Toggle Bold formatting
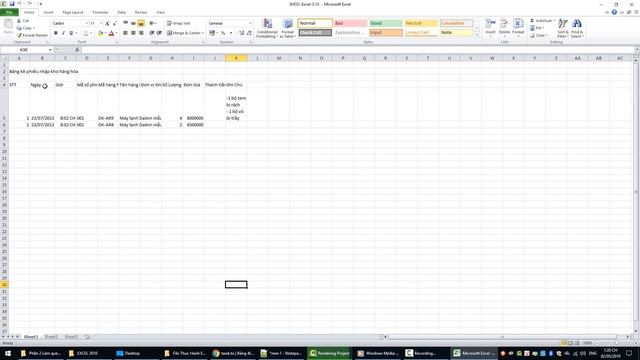This screenshot has width=640, height=360. 56,33
